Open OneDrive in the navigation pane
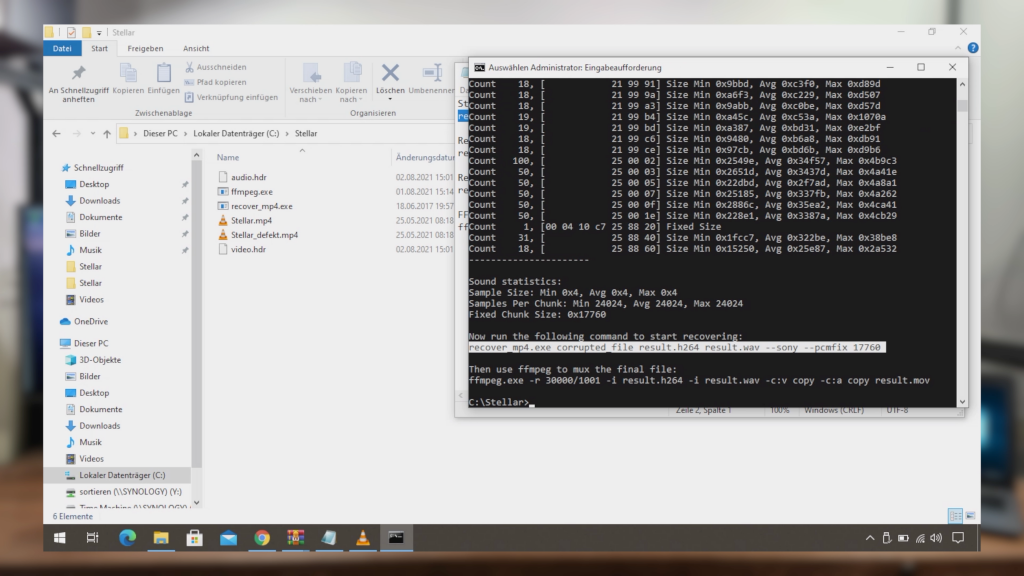The width and height of the screenshot is (1024, 576). [x=91, y=321]
